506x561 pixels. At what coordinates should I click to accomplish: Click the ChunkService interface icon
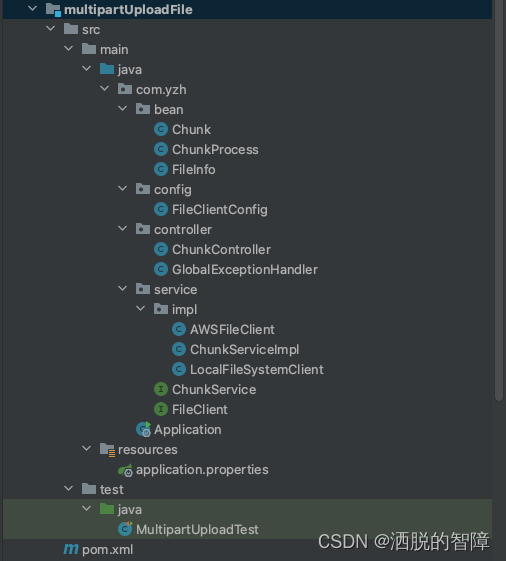click(x=161, y=389)
